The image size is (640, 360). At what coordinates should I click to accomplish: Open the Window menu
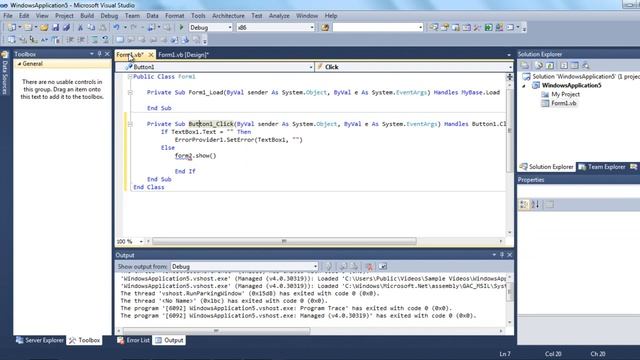(x=307, y=16)
